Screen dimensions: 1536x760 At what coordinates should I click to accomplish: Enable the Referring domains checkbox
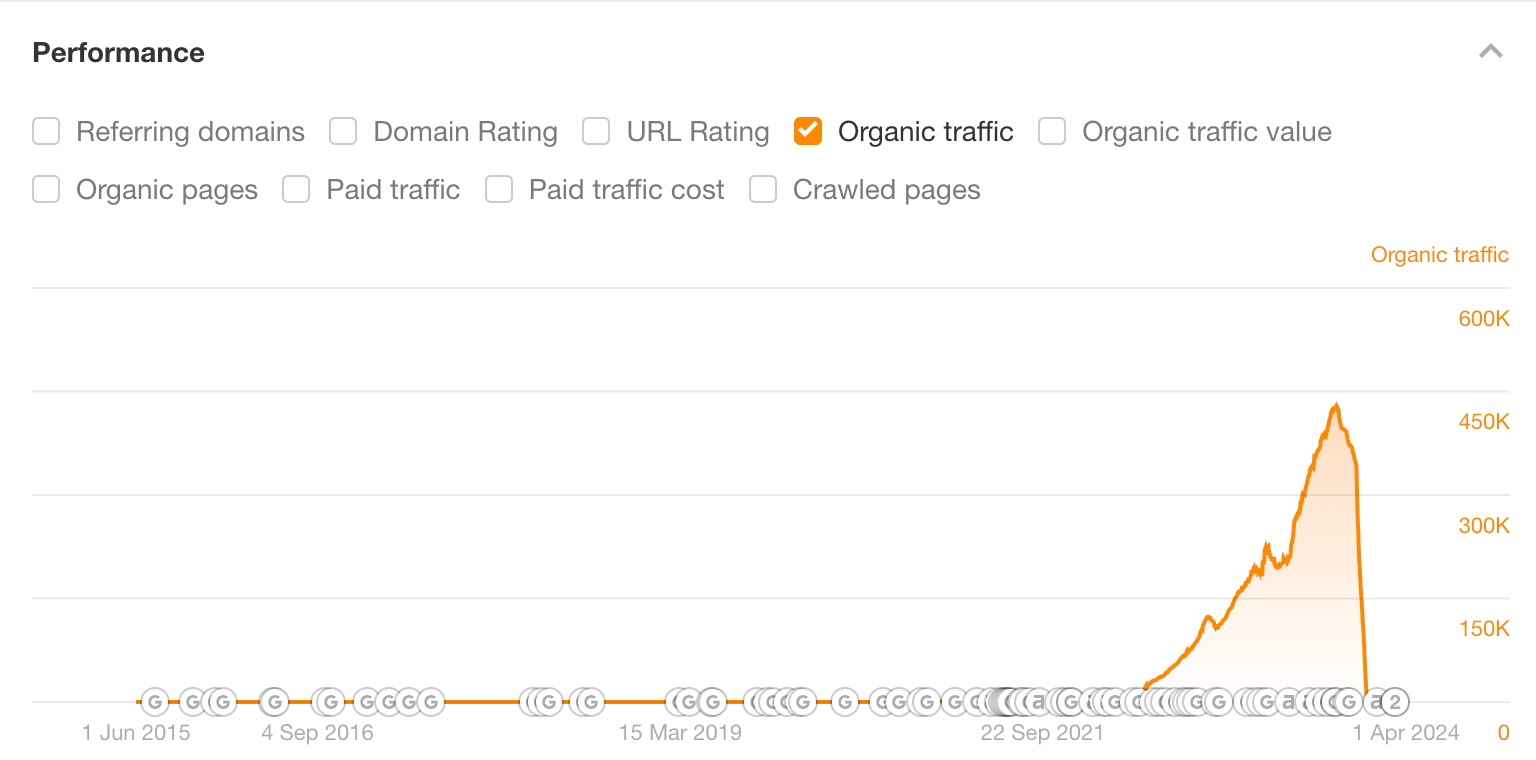[46, 131]
